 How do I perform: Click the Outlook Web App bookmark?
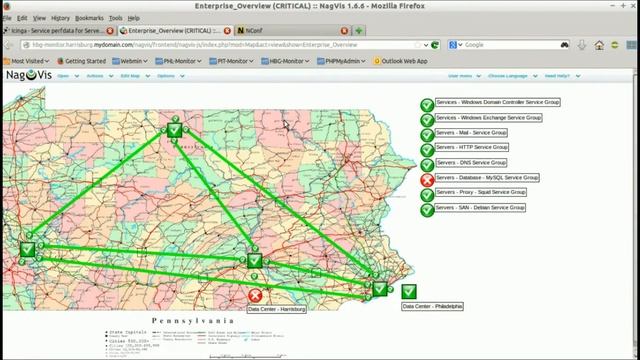click(400, 61)
